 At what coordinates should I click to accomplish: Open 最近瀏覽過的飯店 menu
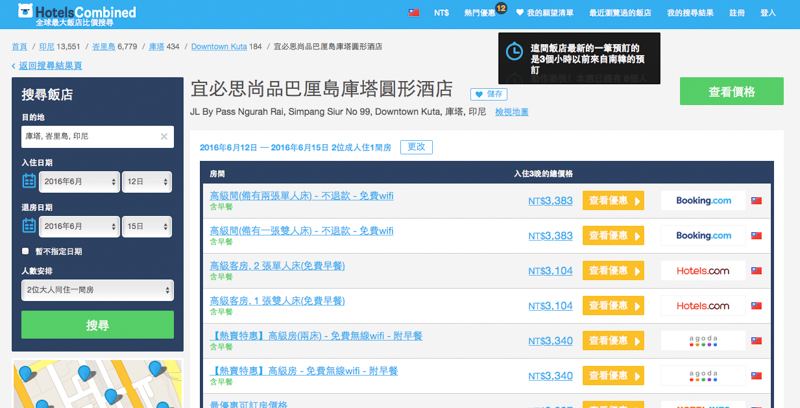pos(620,13)
